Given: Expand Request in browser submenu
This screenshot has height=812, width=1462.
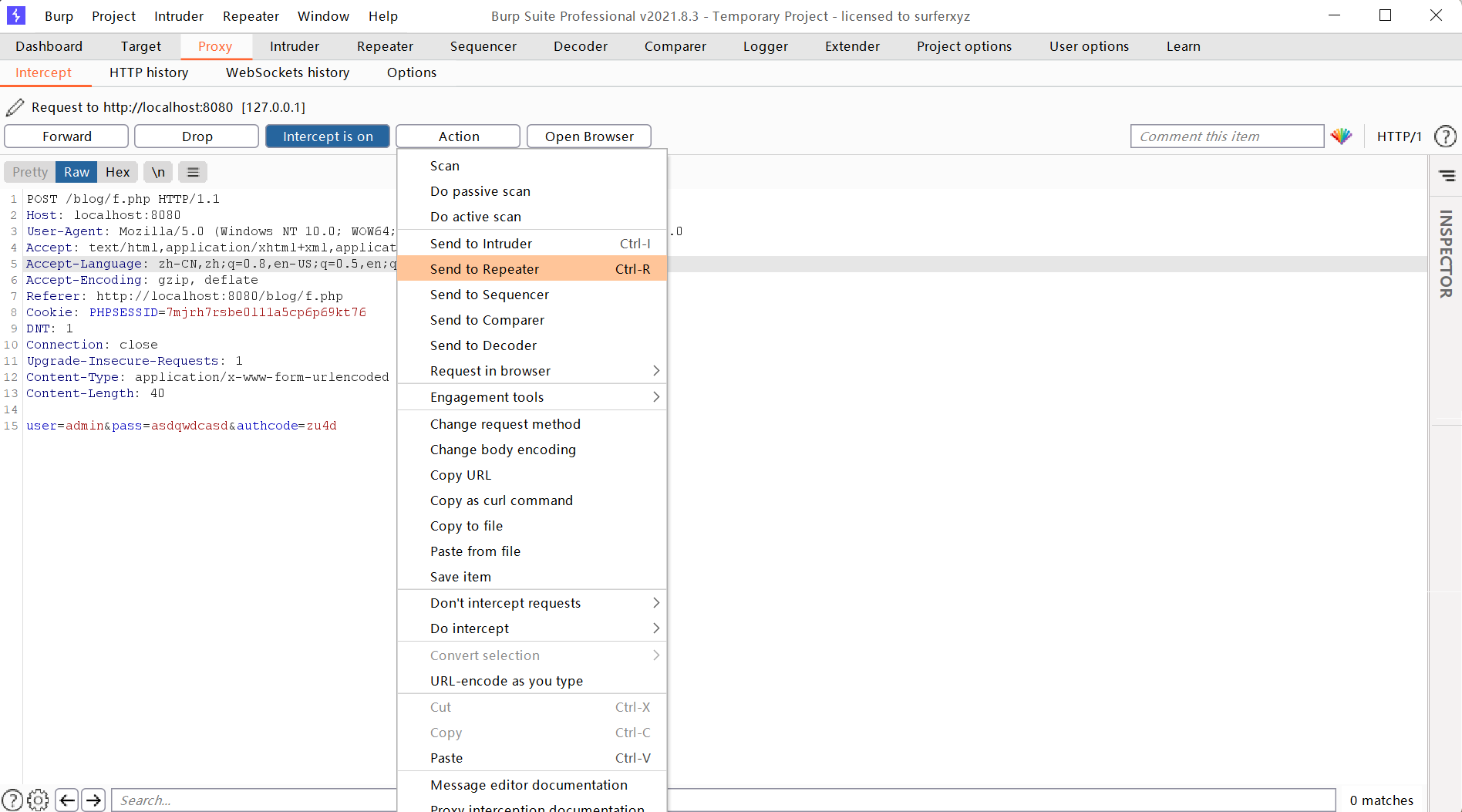Looking at the screenshot, I should [x=532, y=371].
